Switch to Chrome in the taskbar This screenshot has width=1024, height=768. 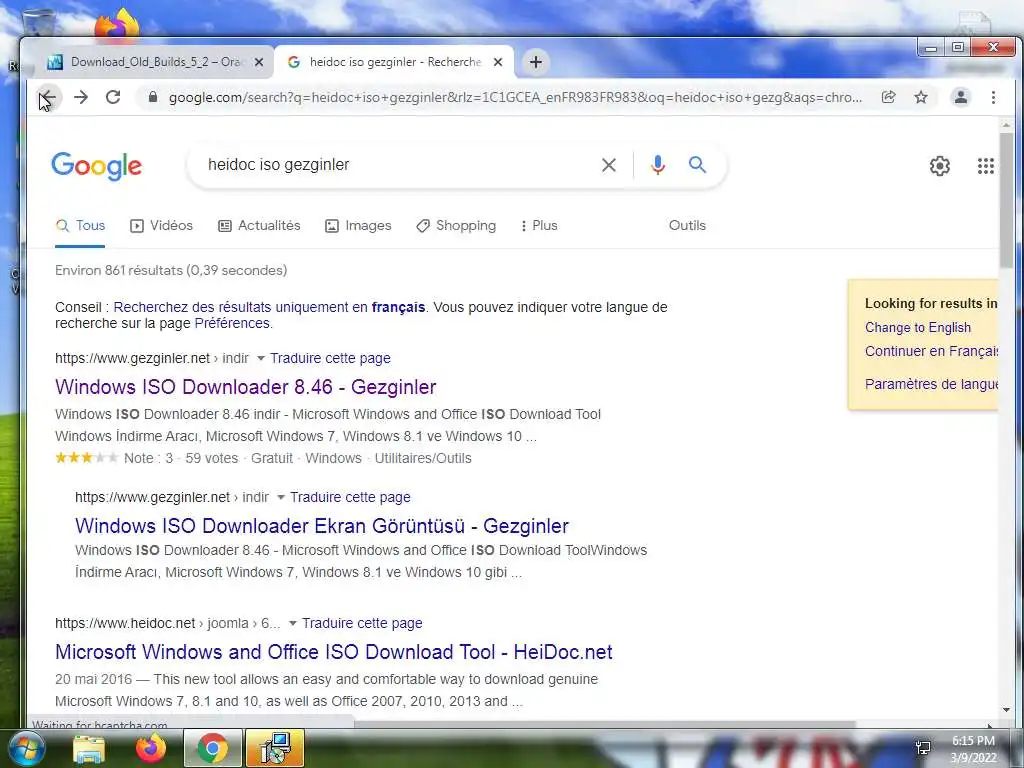pyautogui.click(x=212, y=749)
